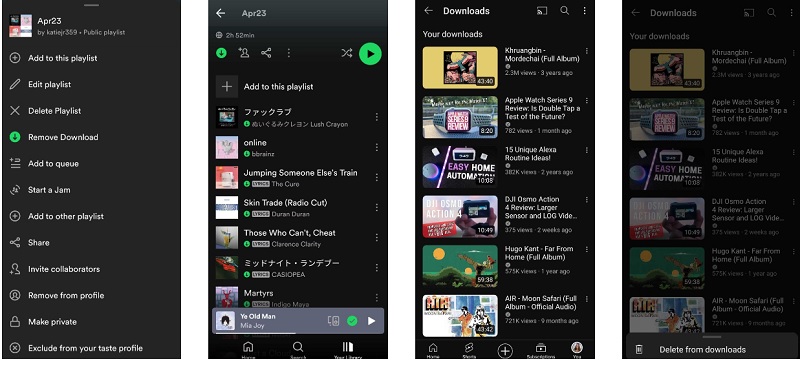
Task: Tap album art for Those Who Can't, Cheat
Action: click(x=227, y=237)
